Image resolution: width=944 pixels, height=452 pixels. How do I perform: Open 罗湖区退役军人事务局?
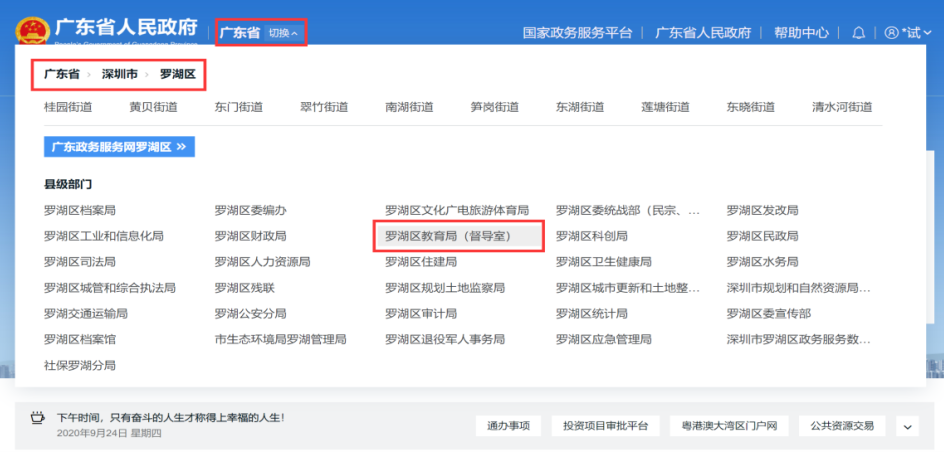[445, 339]
